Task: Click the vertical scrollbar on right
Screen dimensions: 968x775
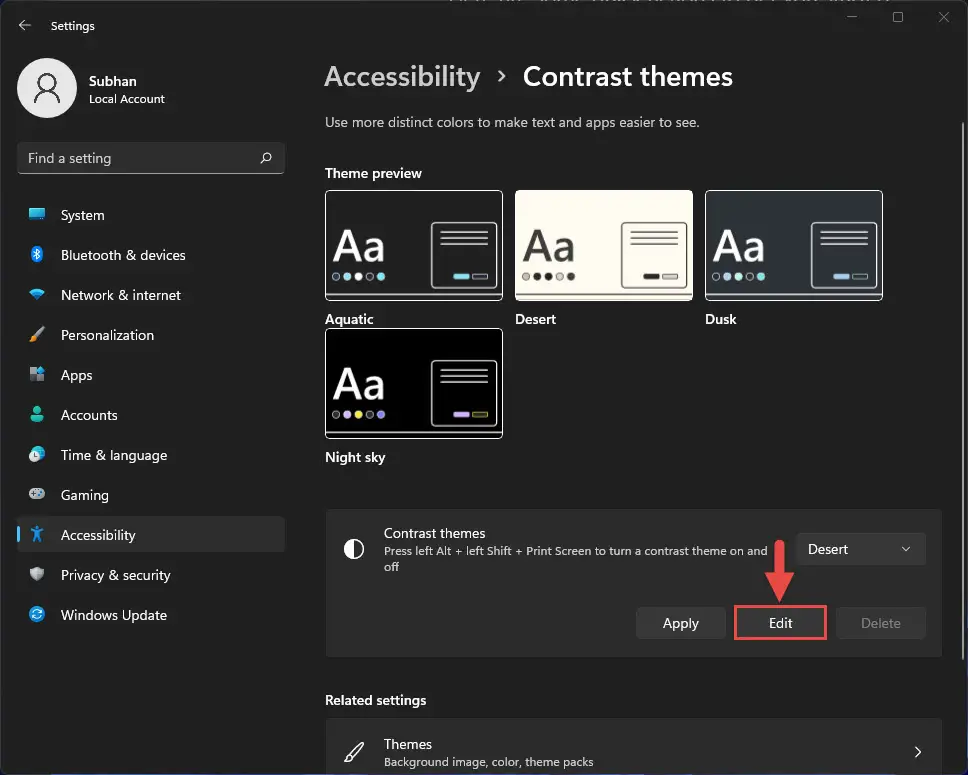Action: coord(963,389)
